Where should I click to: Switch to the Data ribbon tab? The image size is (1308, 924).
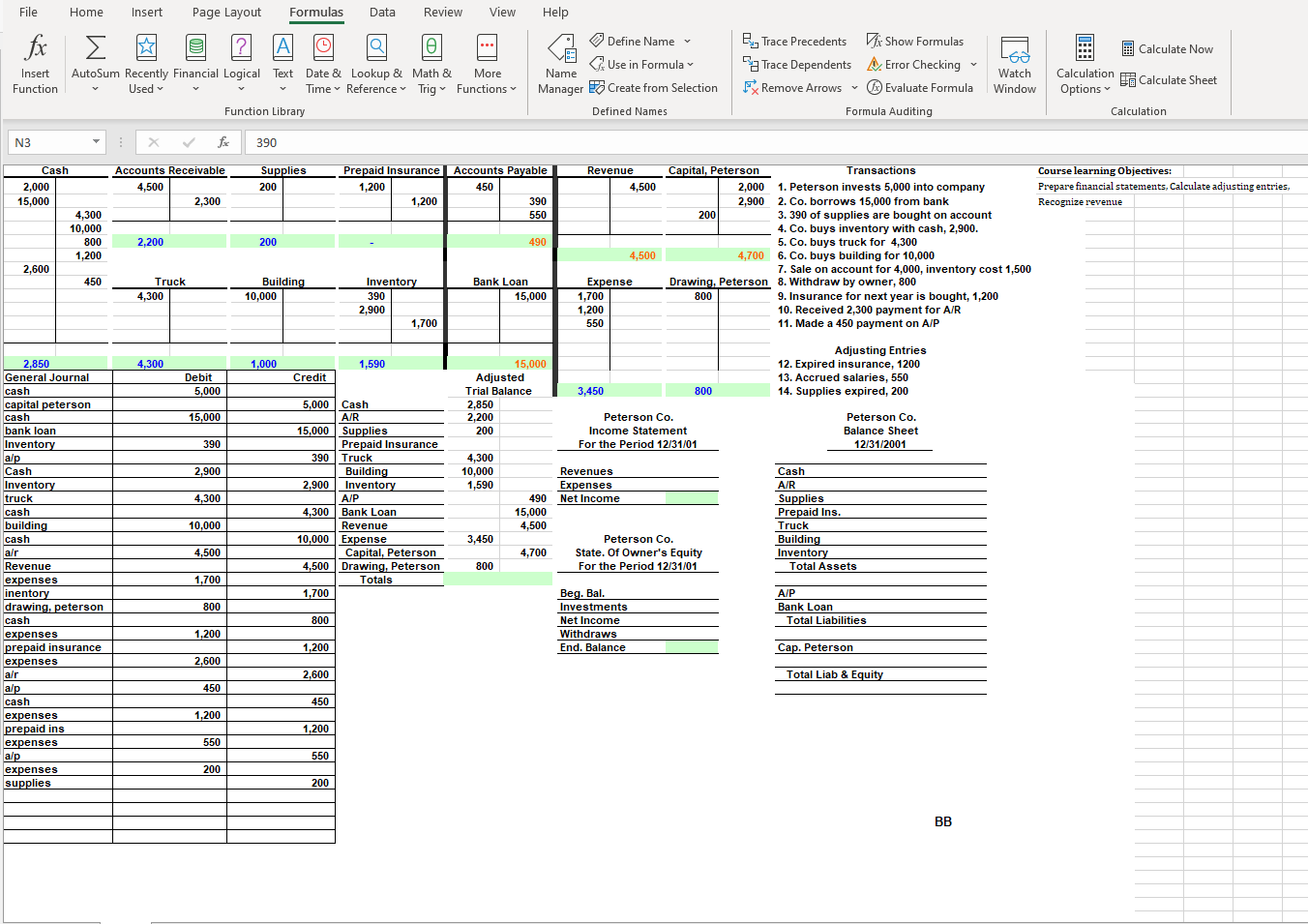(382, 13)
